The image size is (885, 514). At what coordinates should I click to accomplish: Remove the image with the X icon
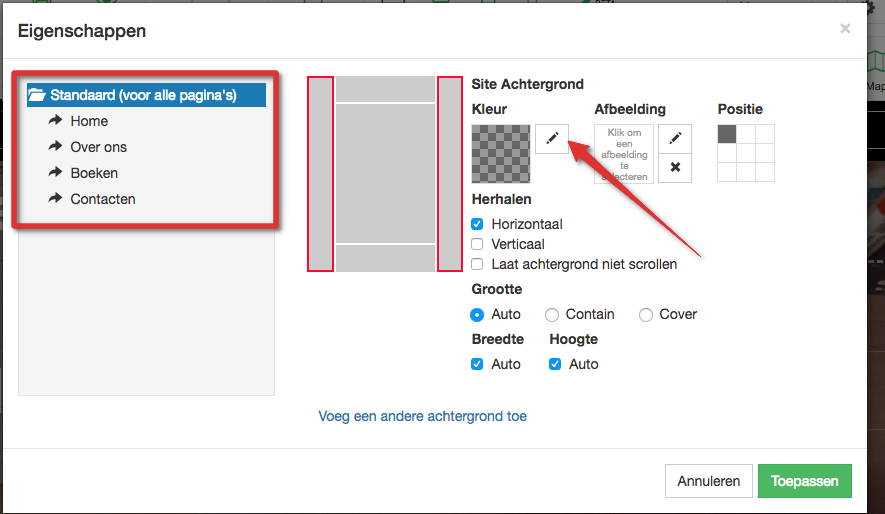tap(675, 167)
